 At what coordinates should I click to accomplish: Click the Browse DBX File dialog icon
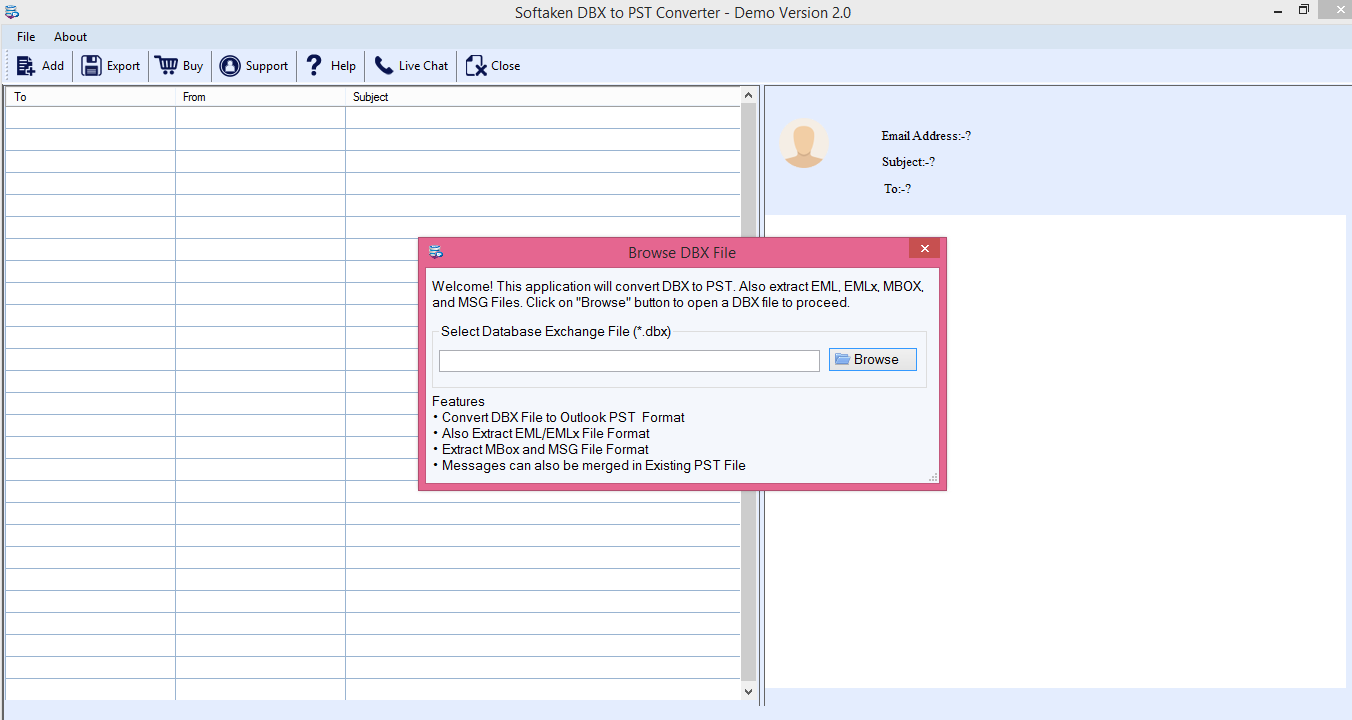point(436,252)
